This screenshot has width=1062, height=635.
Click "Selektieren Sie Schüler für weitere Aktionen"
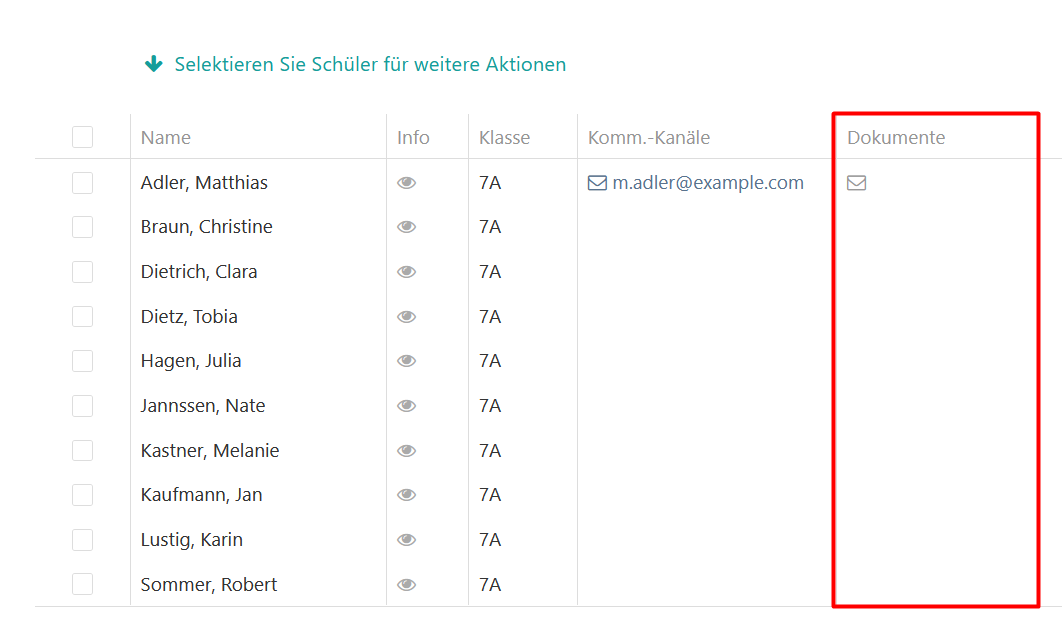tap(370, 64)
